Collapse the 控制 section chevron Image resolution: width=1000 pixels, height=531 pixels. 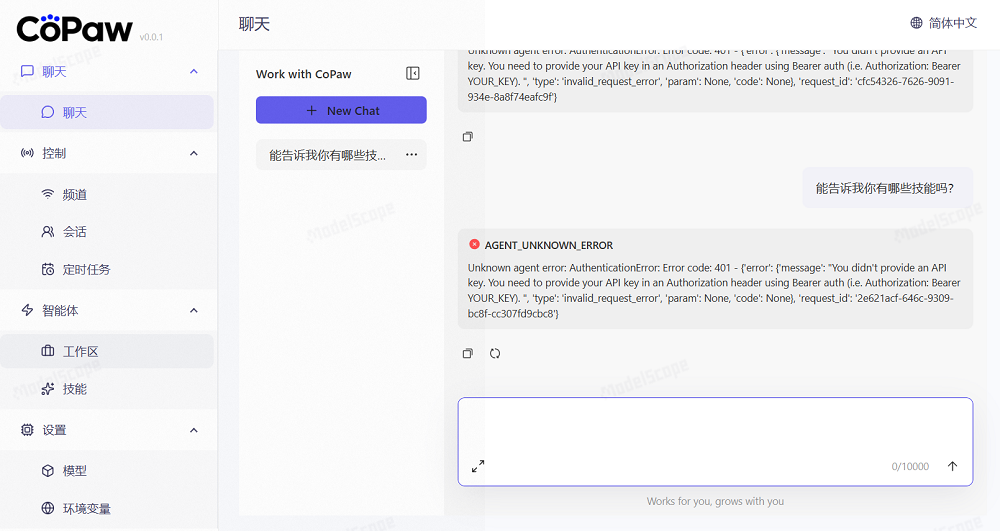[194, 154]
